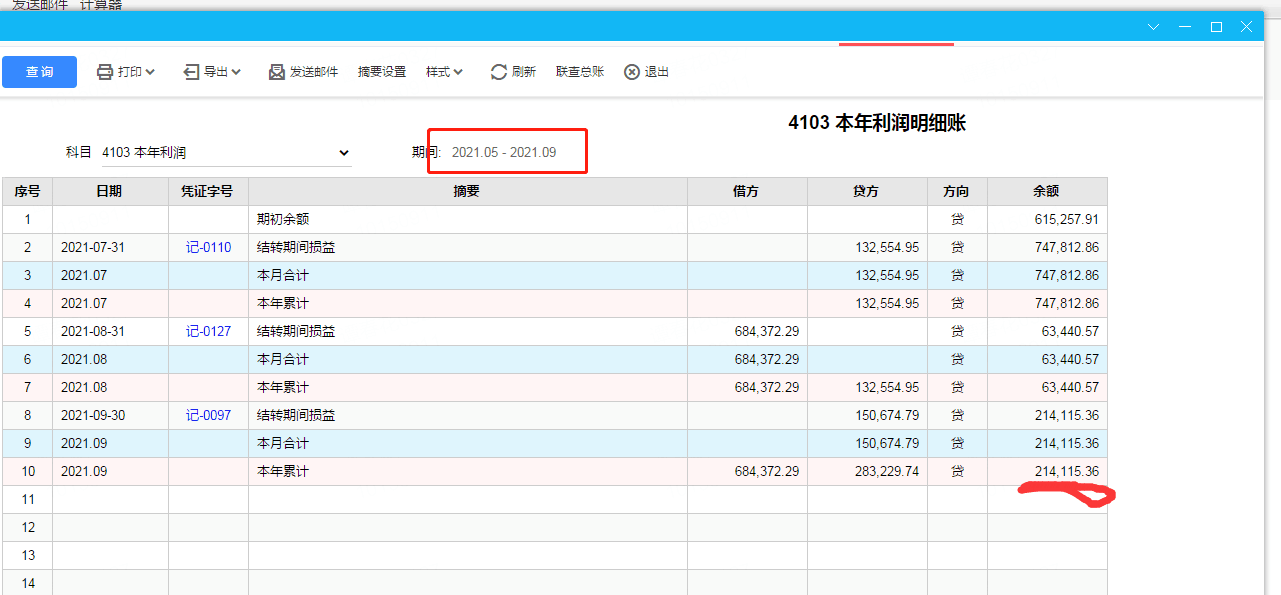Expand the print (打印) dropdown arrow
Screen dimensions: 1281x595
[150, 72]
